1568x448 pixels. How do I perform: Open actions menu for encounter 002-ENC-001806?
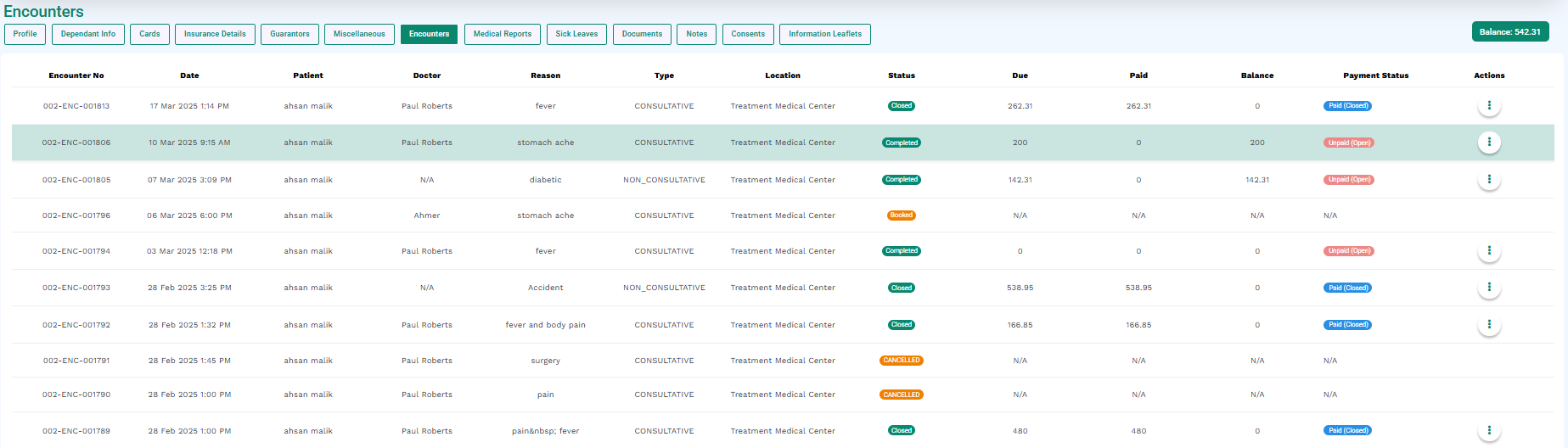(x=1489, y=143)
